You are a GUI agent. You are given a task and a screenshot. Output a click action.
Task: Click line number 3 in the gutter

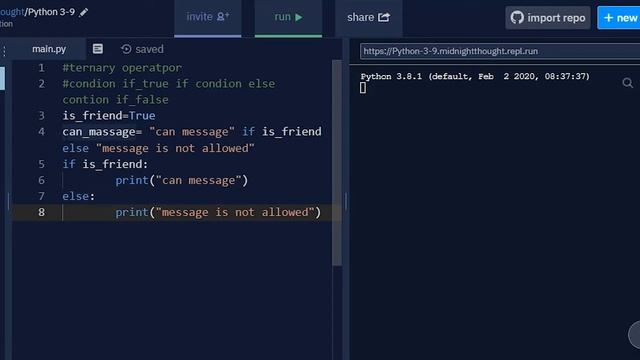coord(41,116)
